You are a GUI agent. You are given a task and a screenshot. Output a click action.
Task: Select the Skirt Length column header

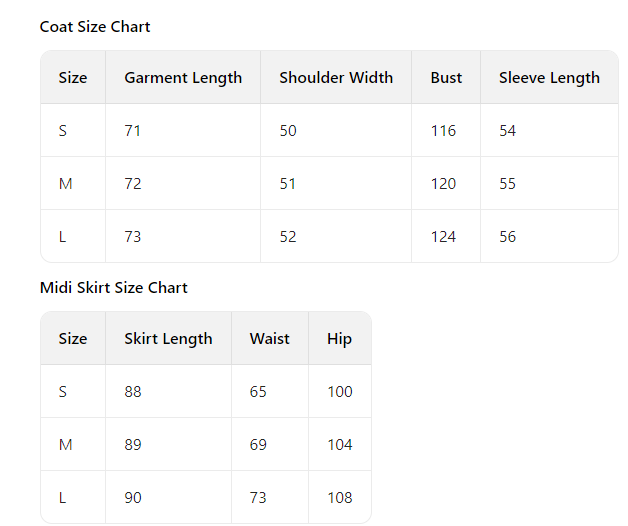(168, 339)
